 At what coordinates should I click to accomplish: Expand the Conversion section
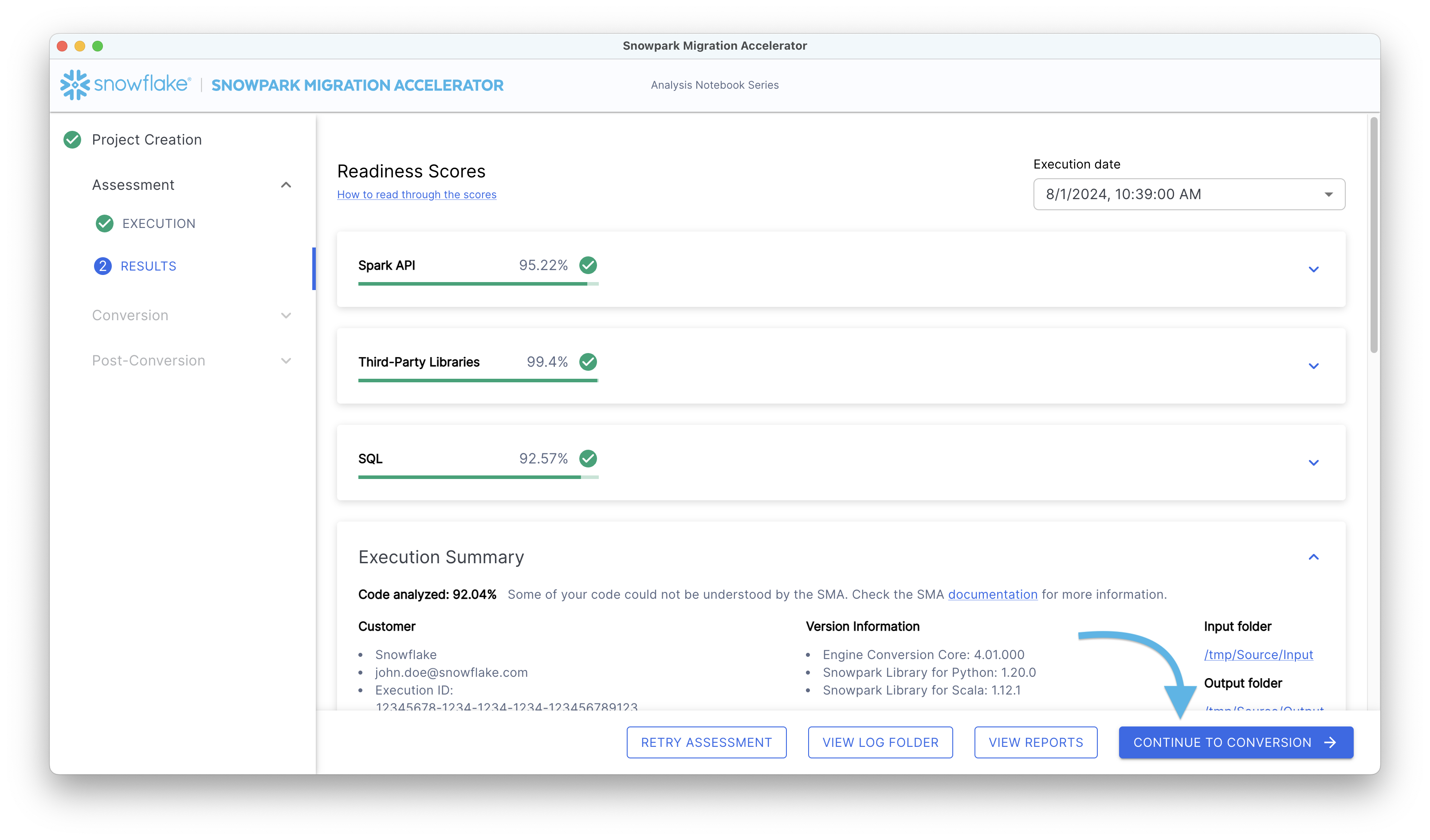click(286, 316)
